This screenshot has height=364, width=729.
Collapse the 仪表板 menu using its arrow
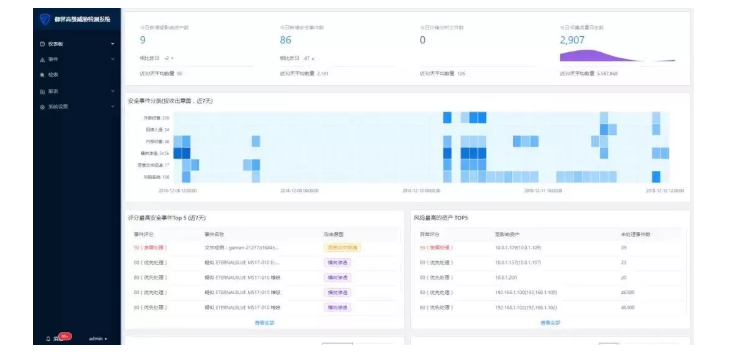(113, 44)
